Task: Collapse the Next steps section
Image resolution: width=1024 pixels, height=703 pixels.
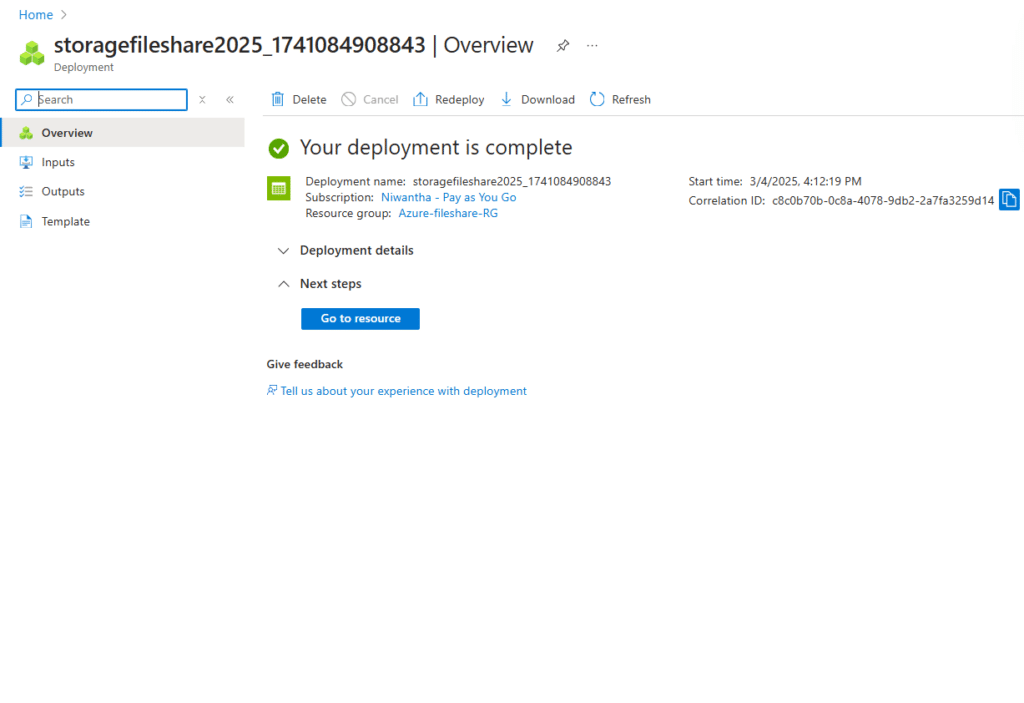Action: (x=283, y=284)
